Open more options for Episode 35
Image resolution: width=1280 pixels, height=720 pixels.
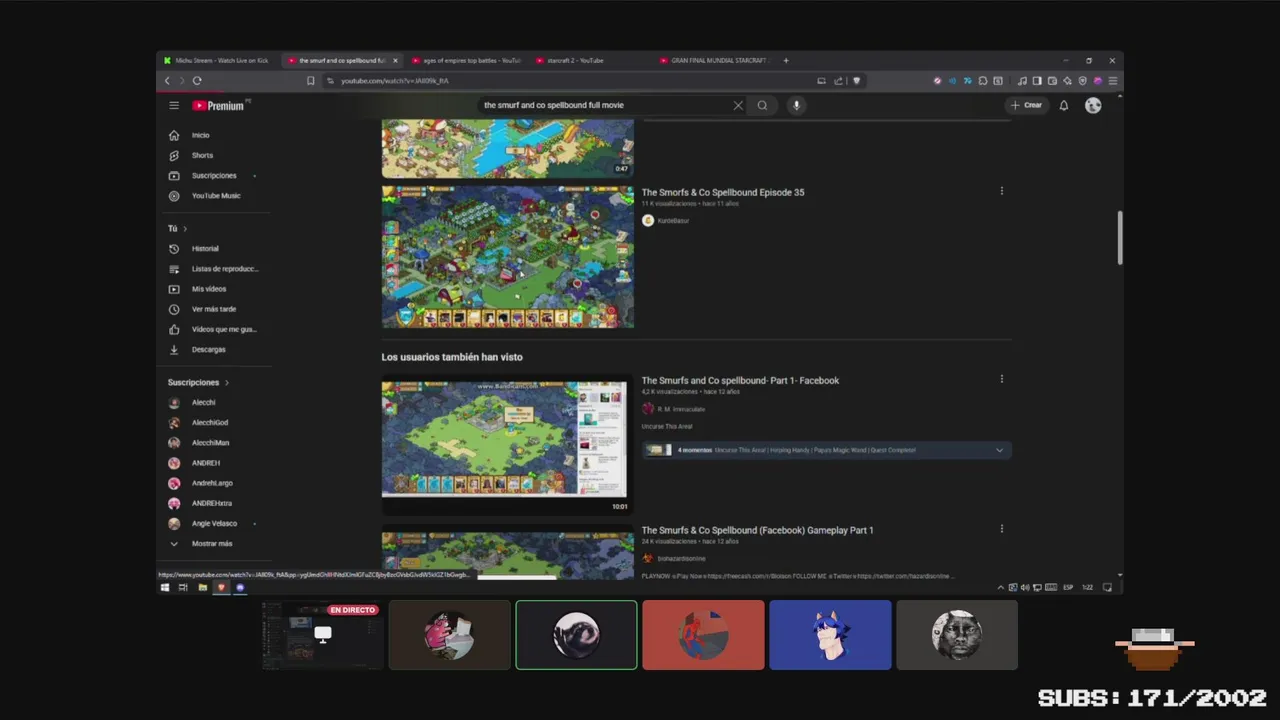tap(1001, 191)
